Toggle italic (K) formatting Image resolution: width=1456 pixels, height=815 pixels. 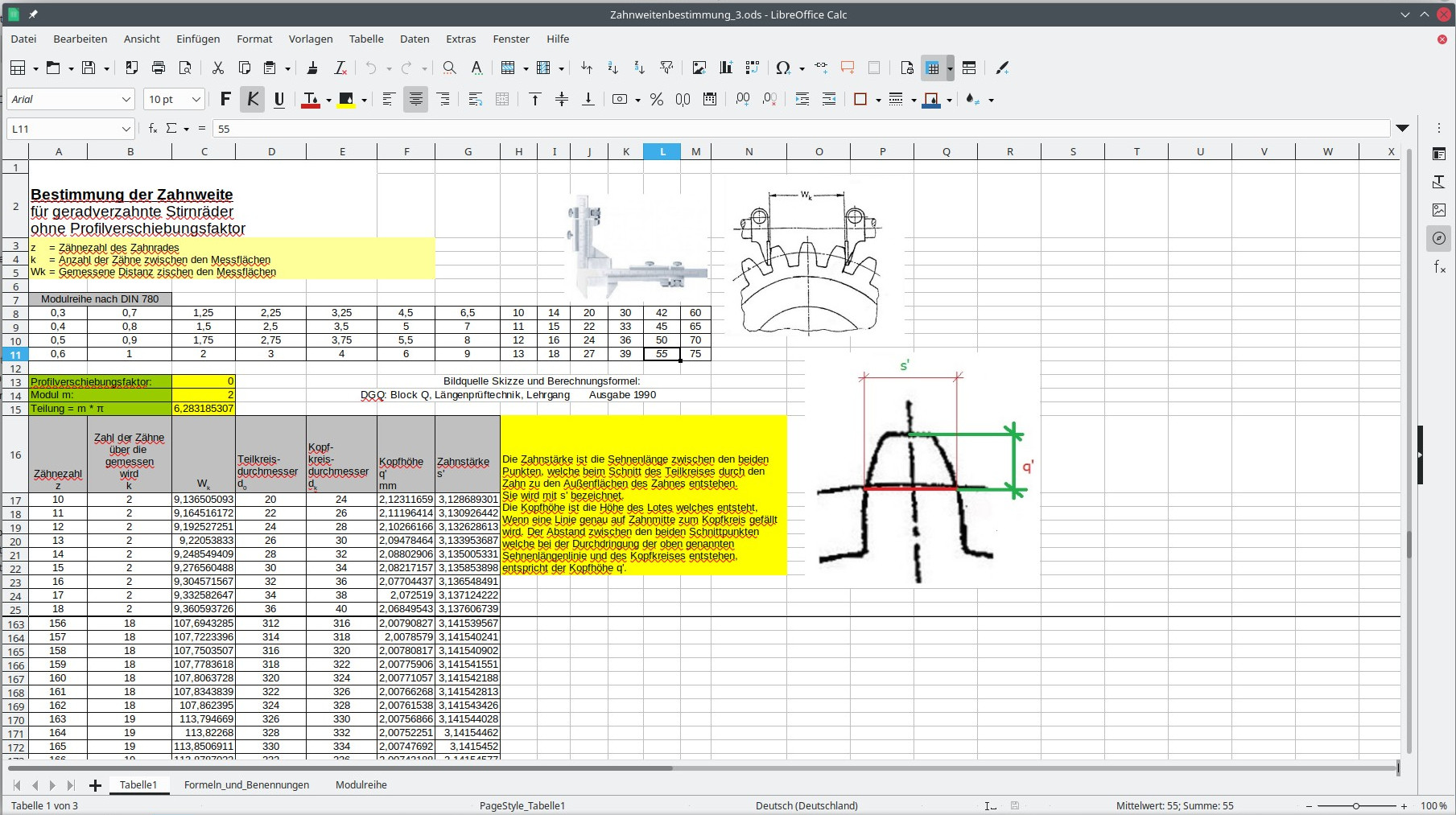pyautogui.click(x=253, y=100)
